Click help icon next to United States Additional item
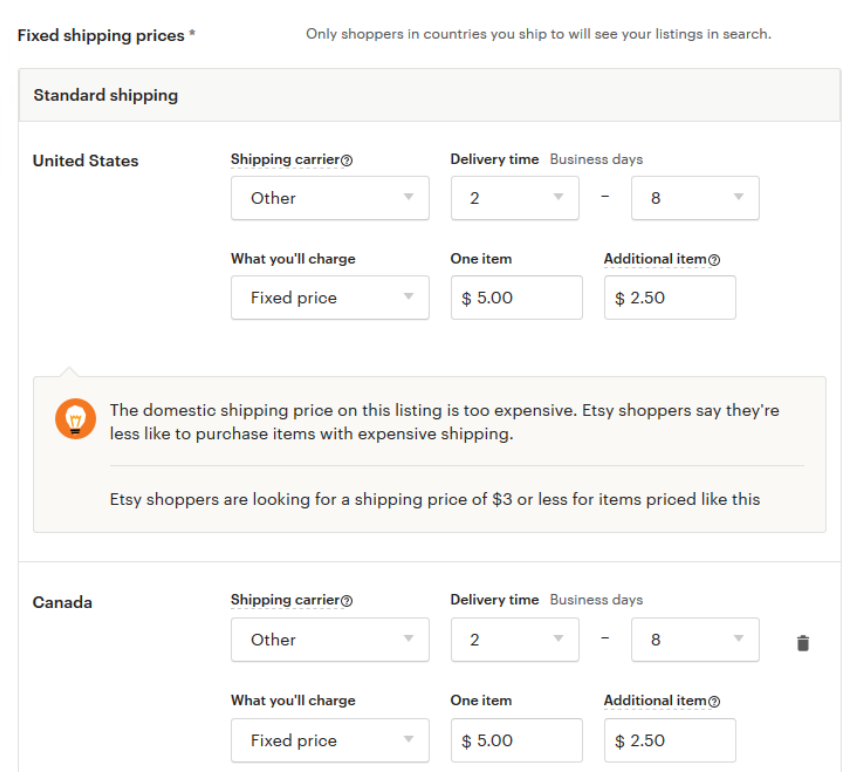857x772 pixels. (x=714, y=260)
